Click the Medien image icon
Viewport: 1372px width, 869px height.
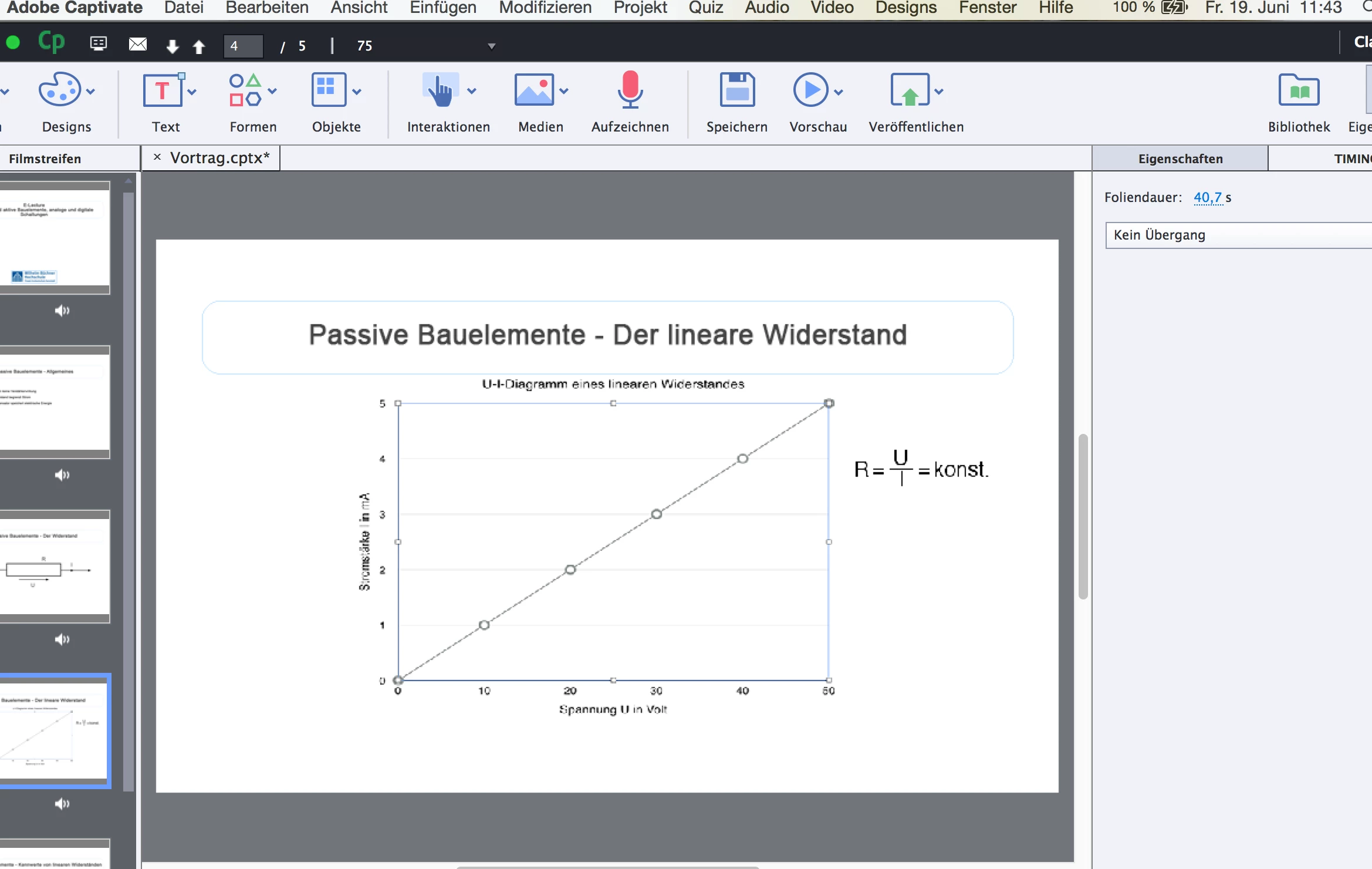pos(533,91)
